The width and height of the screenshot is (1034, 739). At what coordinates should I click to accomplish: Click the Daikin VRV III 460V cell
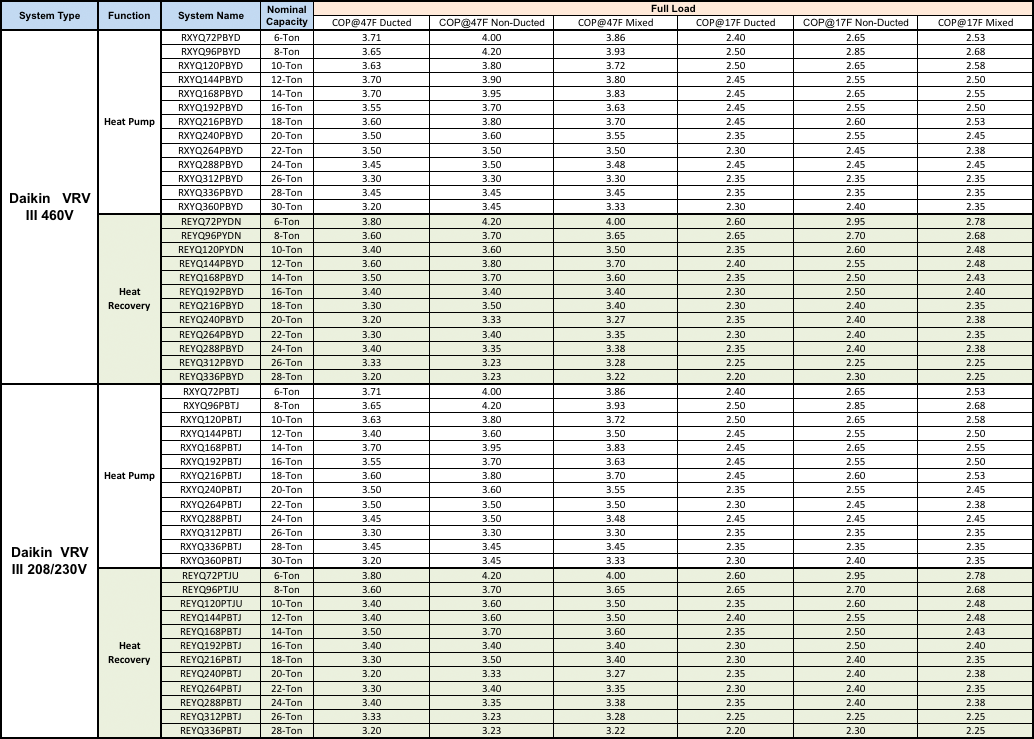pos(50,206)
